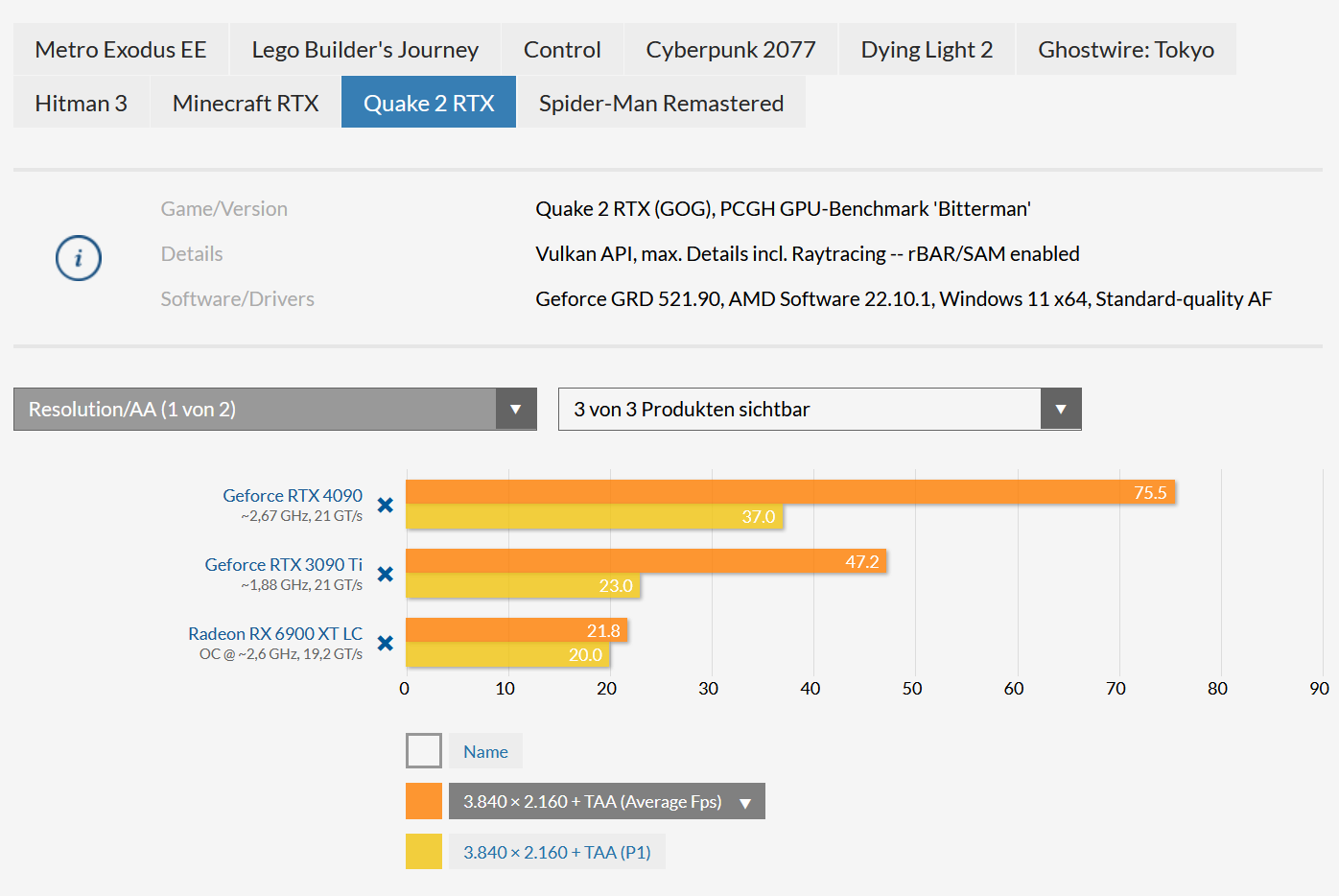
Task: Click the ~1,88 GHz, 21 GT/s clock text
Action: click(302, 585)
